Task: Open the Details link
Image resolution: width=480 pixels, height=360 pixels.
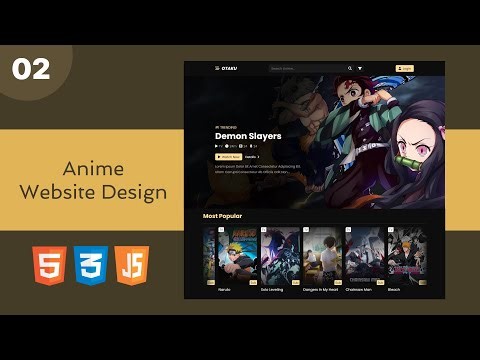Action: point(252,157)
